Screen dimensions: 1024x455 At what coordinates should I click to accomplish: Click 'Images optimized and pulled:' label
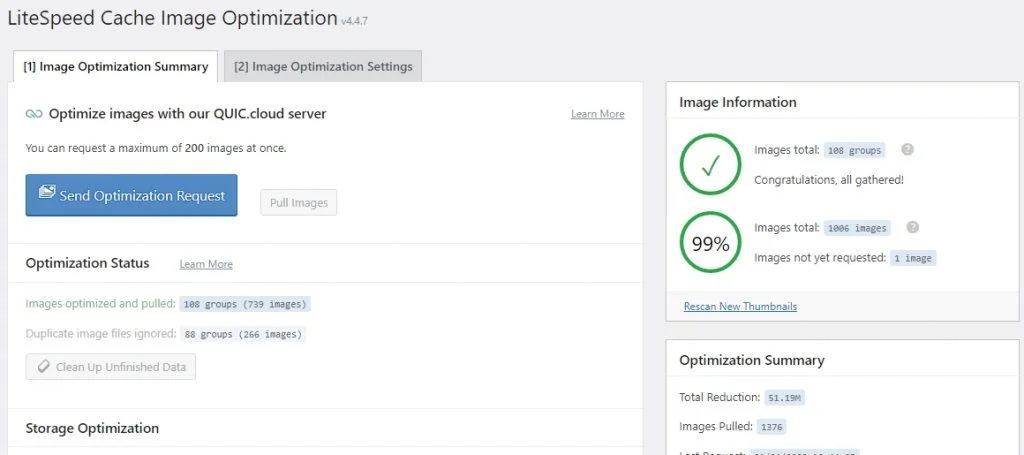point(101,304)
